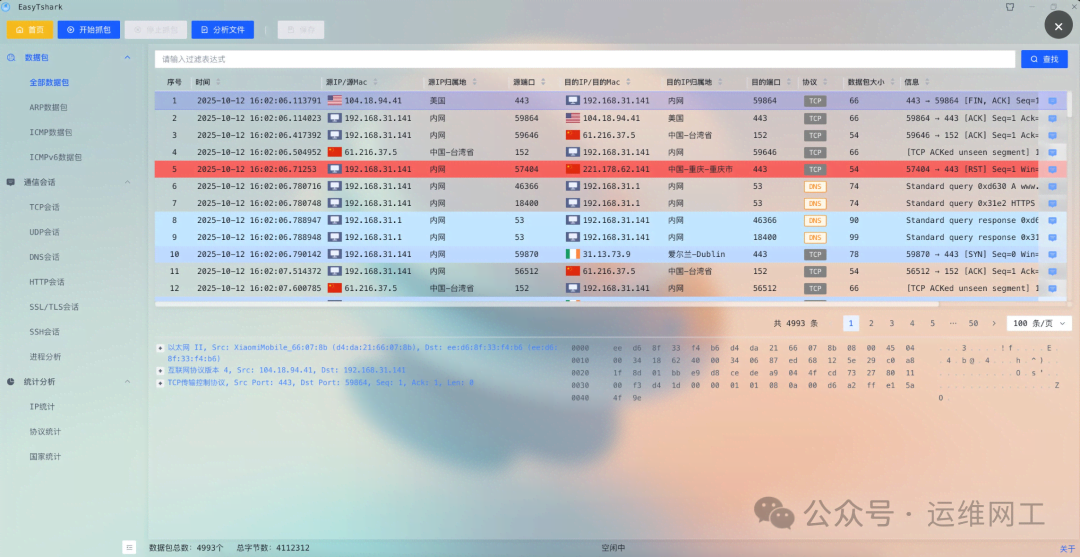
Task: Click the 查找 search button
Action: pos(1044,59)
